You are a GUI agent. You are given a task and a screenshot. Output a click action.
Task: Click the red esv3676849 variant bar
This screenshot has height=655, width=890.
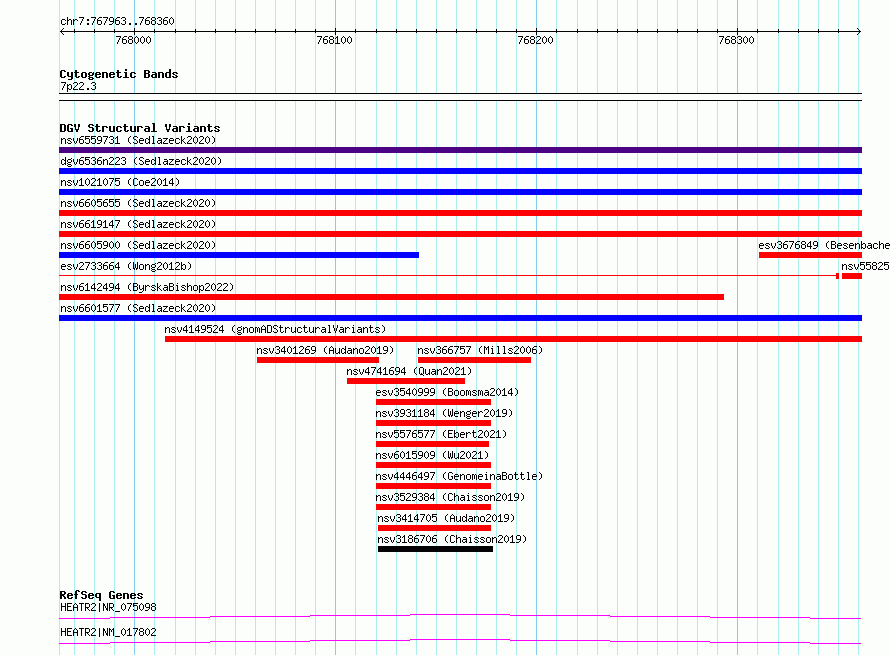point(811,255)
